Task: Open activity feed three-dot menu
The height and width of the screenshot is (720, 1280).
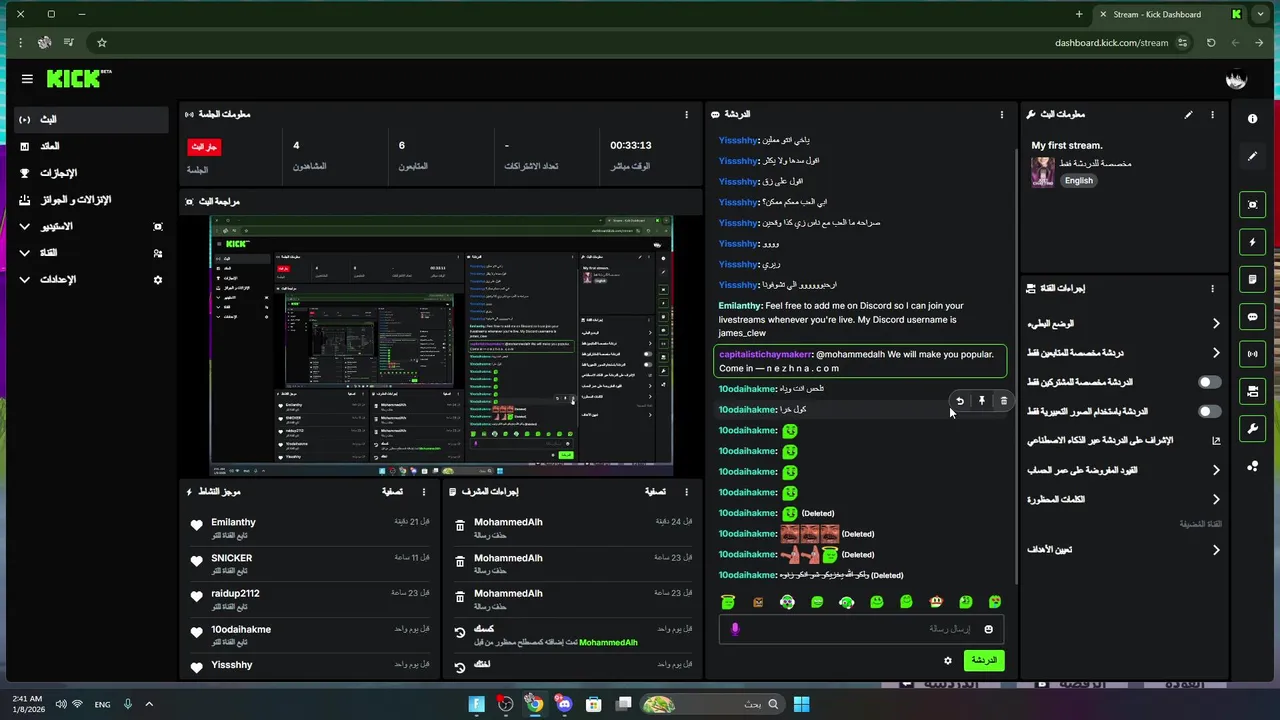Action: coord(424,492)
